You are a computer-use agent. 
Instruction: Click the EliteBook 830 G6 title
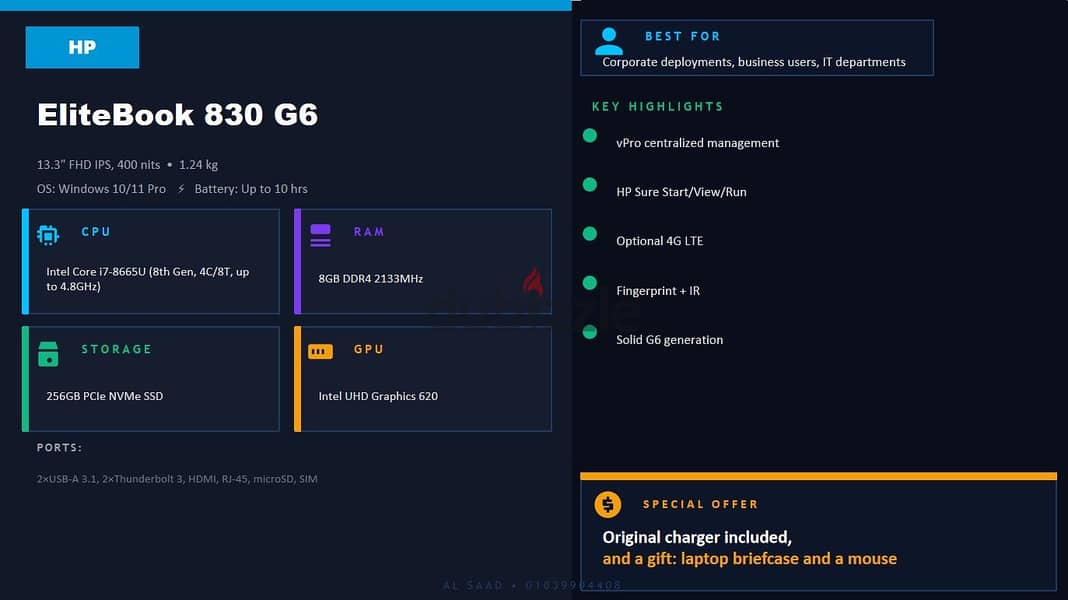(x=177, y=114)
